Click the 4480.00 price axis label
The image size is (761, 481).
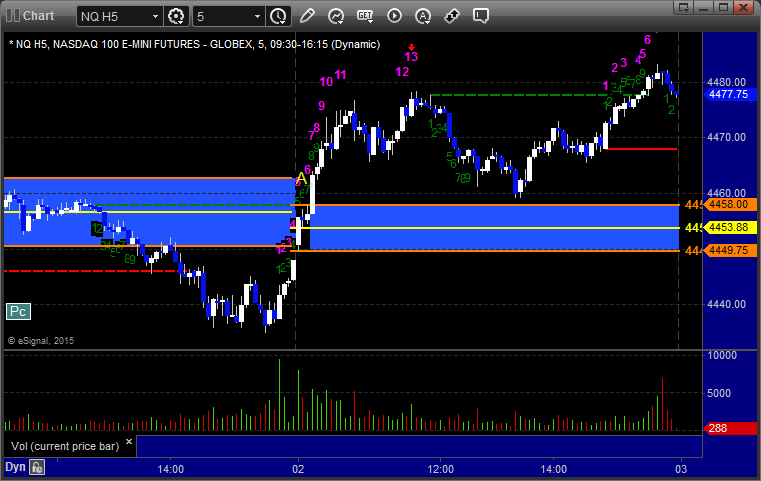[x=727, y=82]
